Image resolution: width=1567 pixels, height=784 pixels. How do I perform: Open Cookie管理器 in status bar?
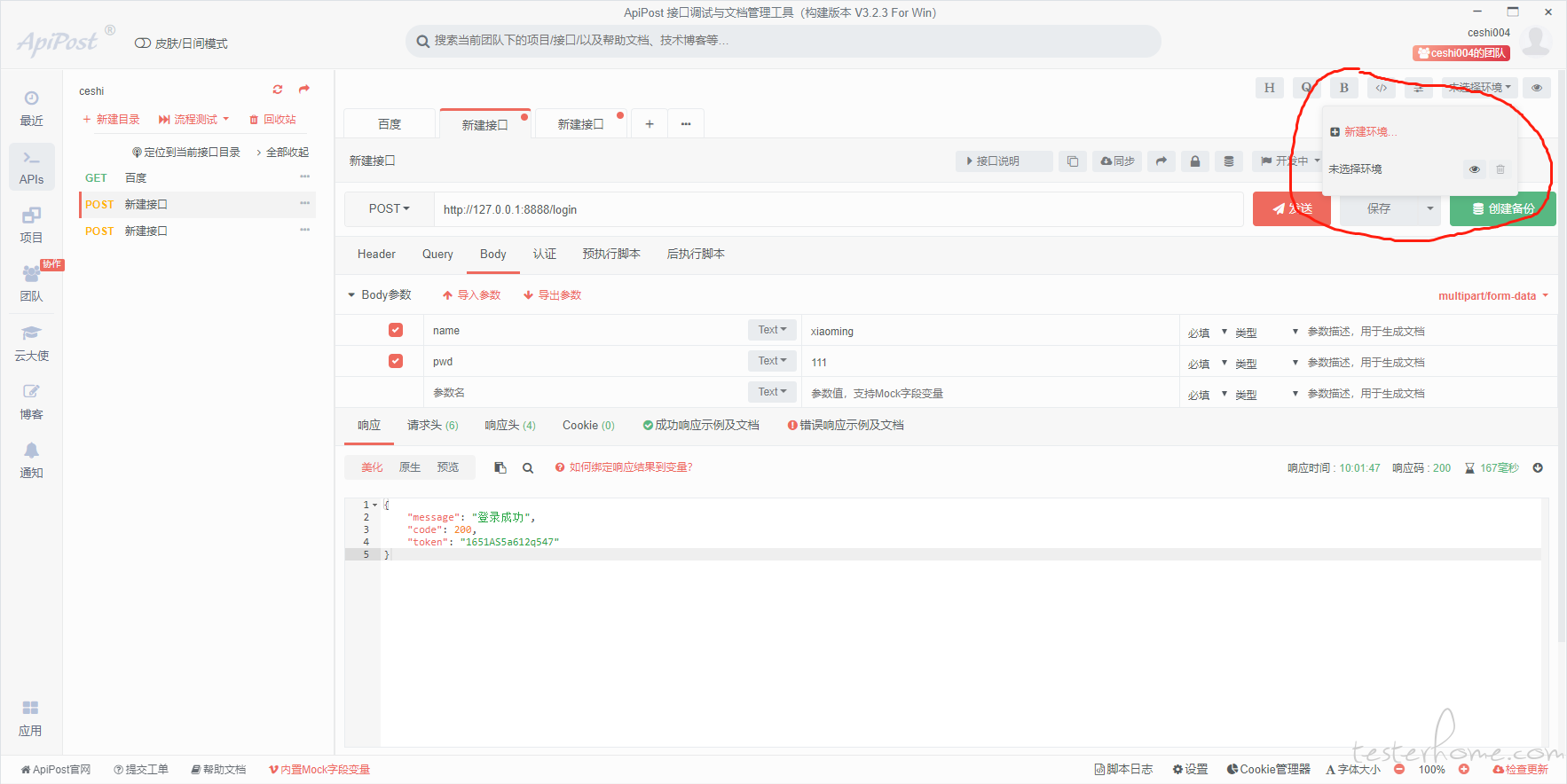pos(1268,770)
